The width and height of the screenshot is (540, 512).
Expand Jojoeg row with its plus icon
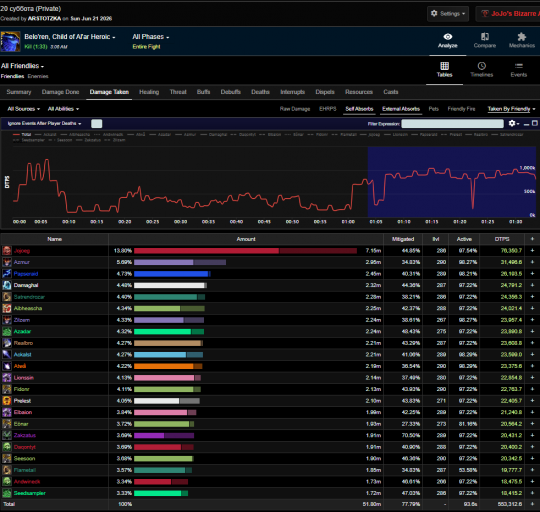(x=532, y=251)
